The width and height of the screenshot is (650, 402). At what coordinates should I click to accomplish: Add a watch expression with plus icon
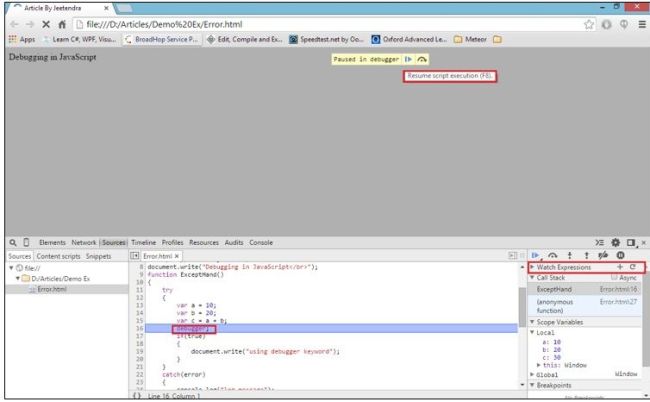[x=620, y=267]
